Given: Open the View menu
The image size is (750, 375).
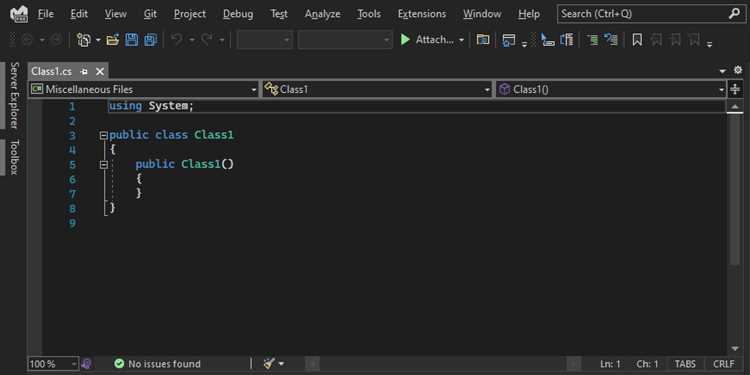Looking at the screenshot, I should tap(115, 14).
